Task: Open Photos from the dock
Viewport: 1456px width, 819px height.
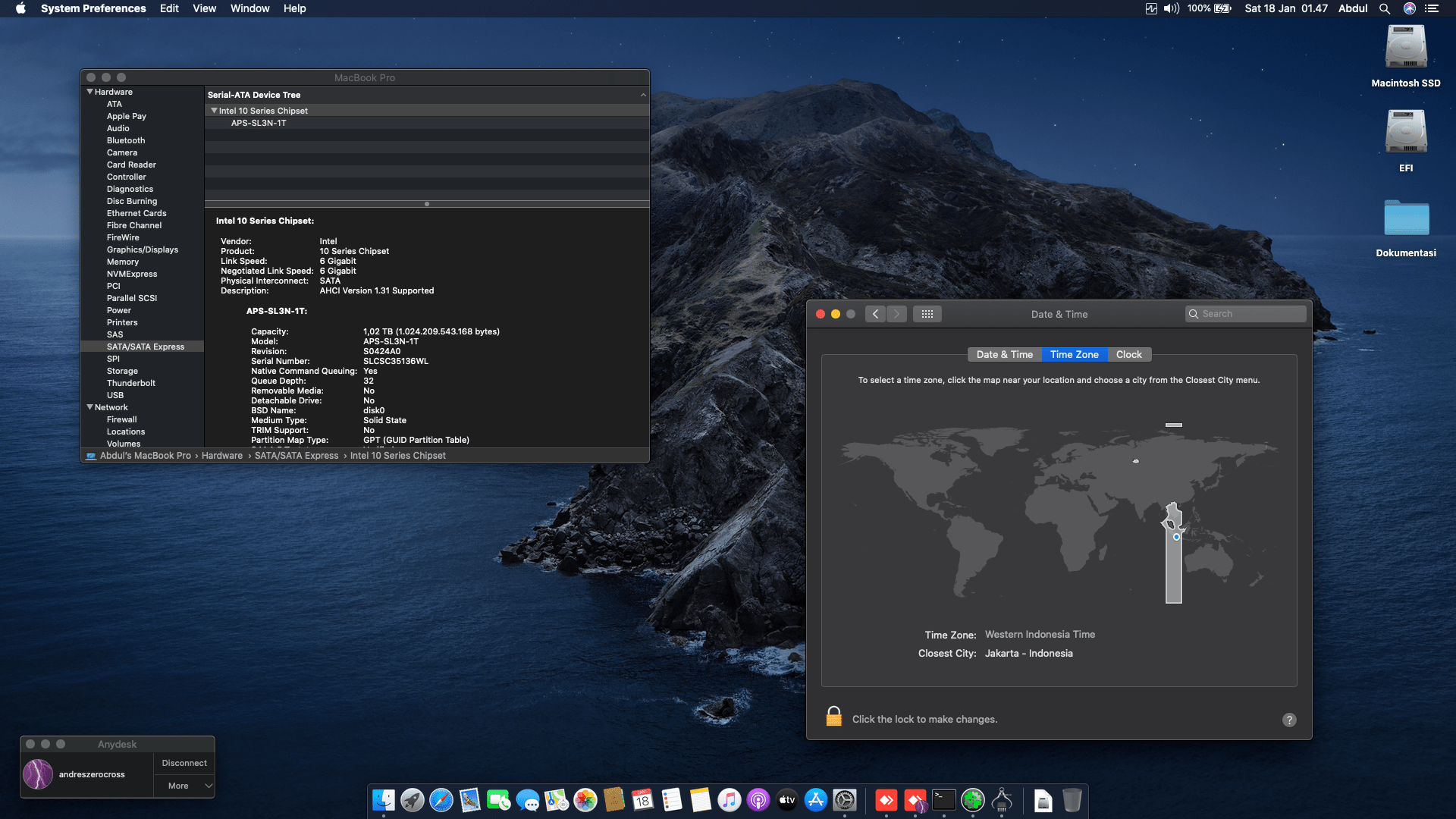Action: [x=585, y=800]
